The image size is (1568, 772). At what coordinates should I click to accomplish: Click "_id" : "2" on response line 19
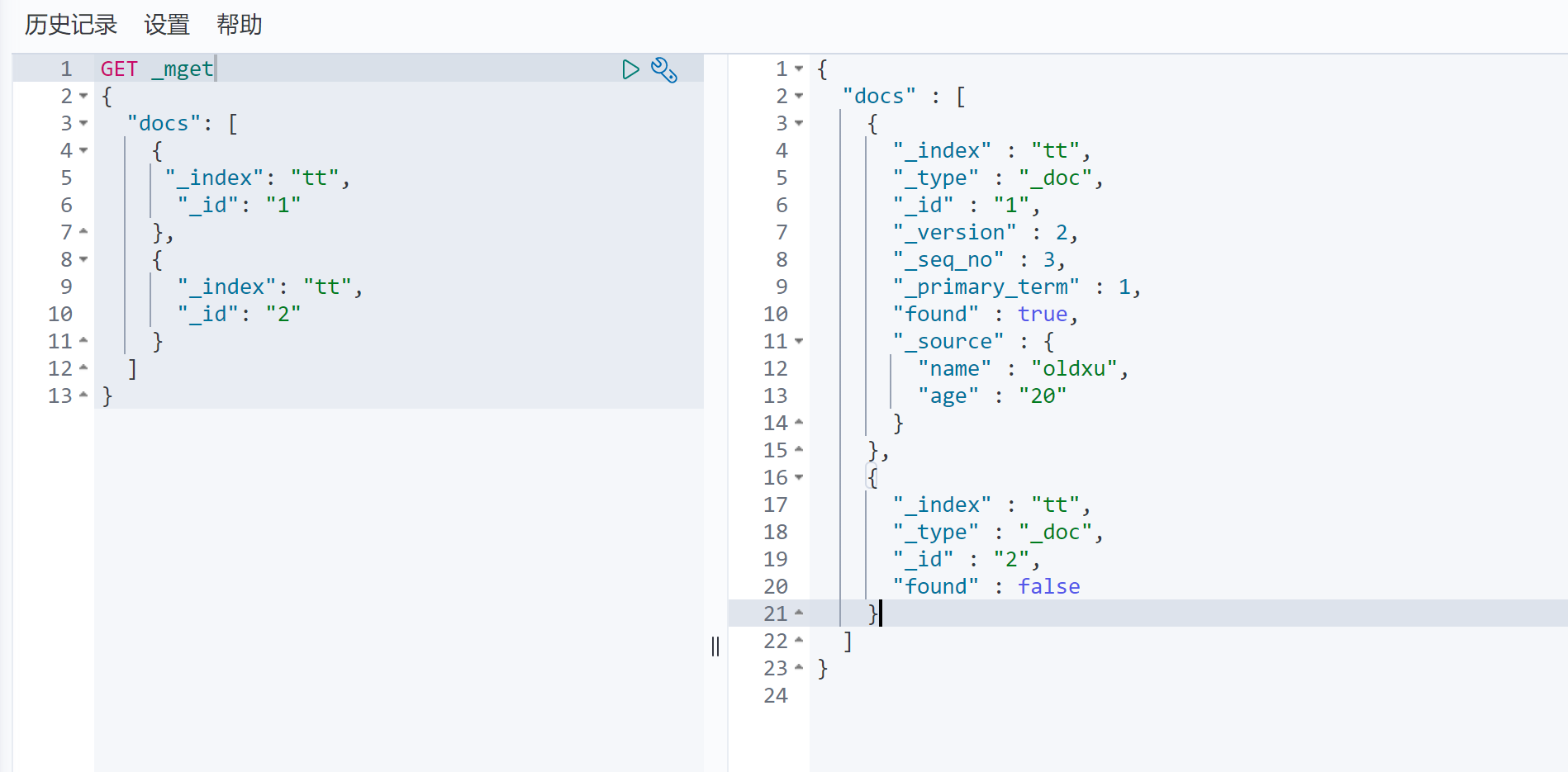962,560
